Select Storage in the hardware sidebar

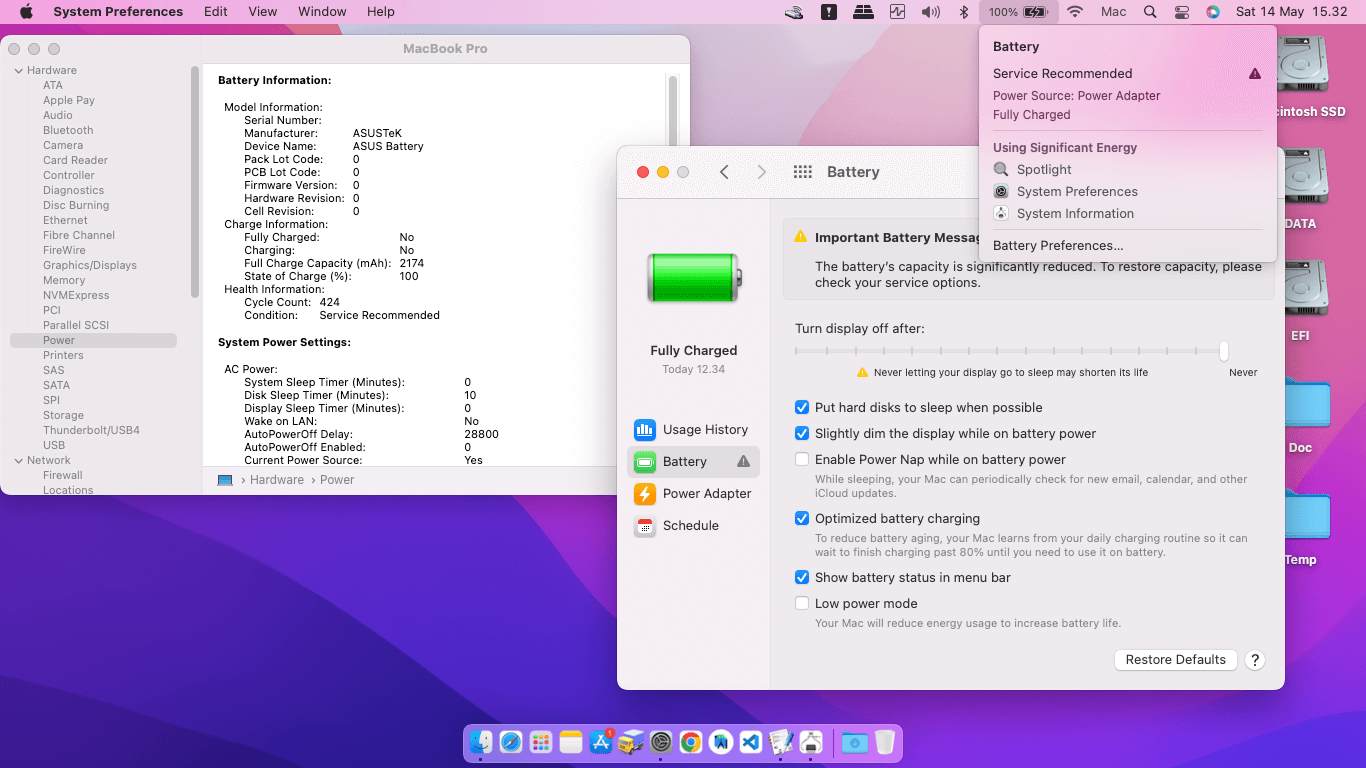tap(63, 416)
